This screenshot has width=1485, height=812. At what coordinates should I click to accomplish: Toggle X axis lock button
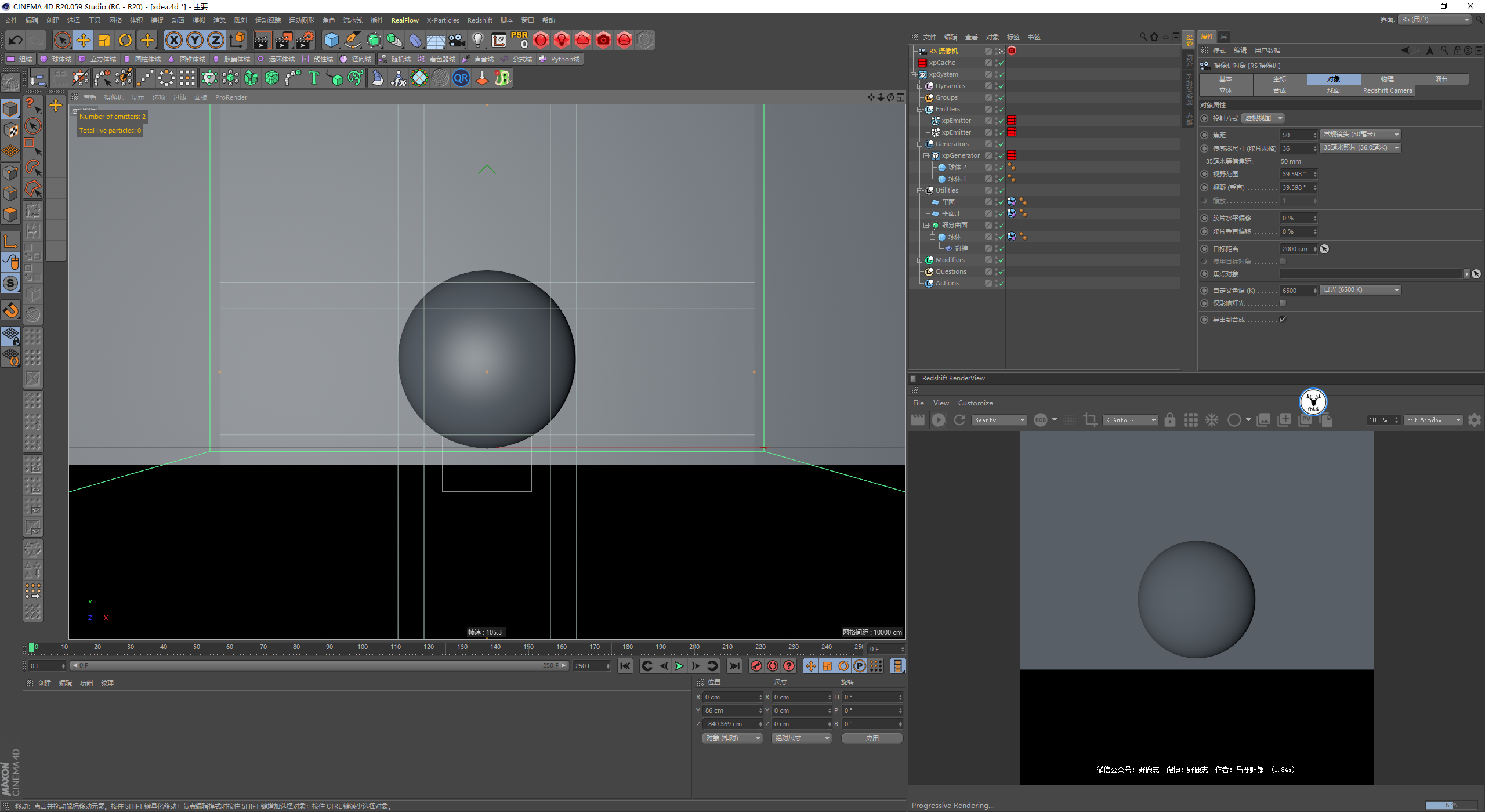pyautogui.click(x=173, y=40)
